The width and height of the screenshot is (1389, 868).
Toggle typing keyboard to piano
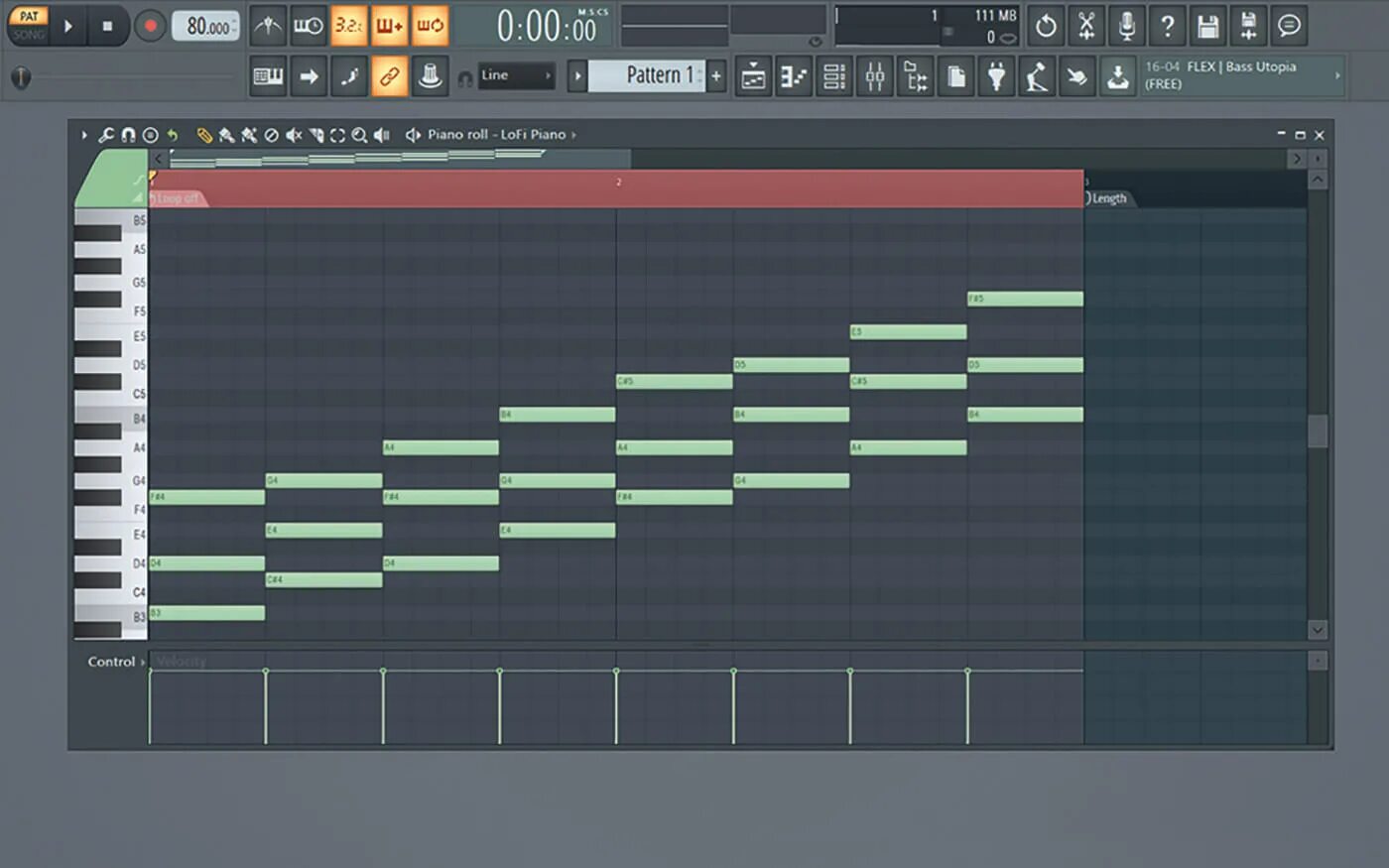[x=268, y=76]
